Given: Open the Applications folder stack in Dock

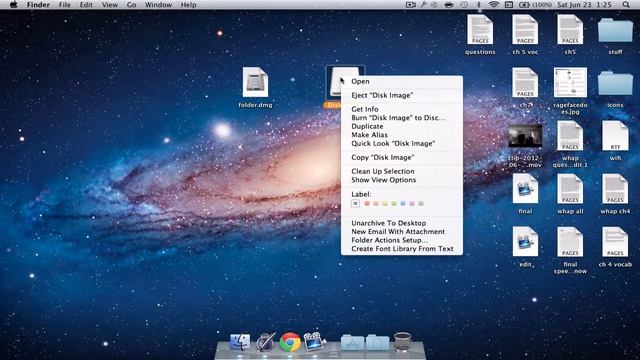Looking at the screenshot, I should point(352,342).
